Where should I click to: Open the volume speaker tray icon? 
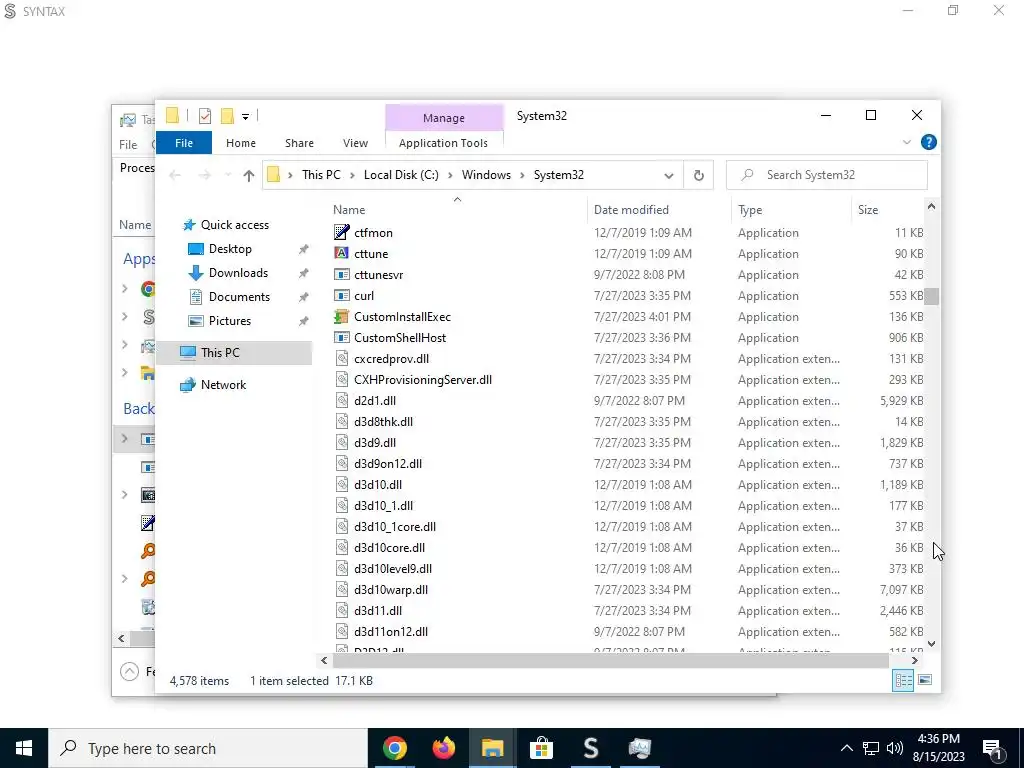(895, 748)
